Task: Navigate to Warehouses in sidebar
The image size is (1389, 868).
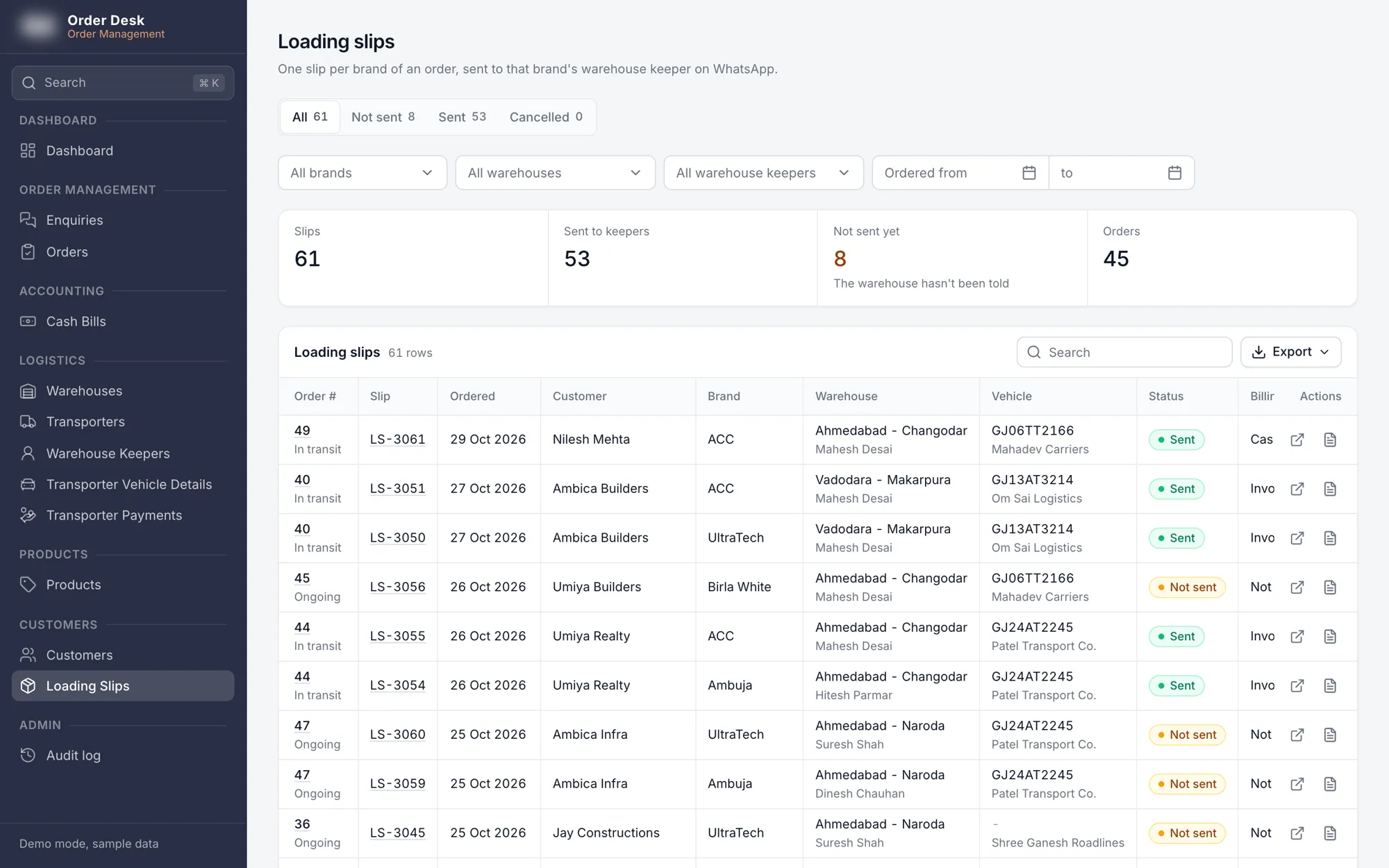Action: (x=123, y=391)
